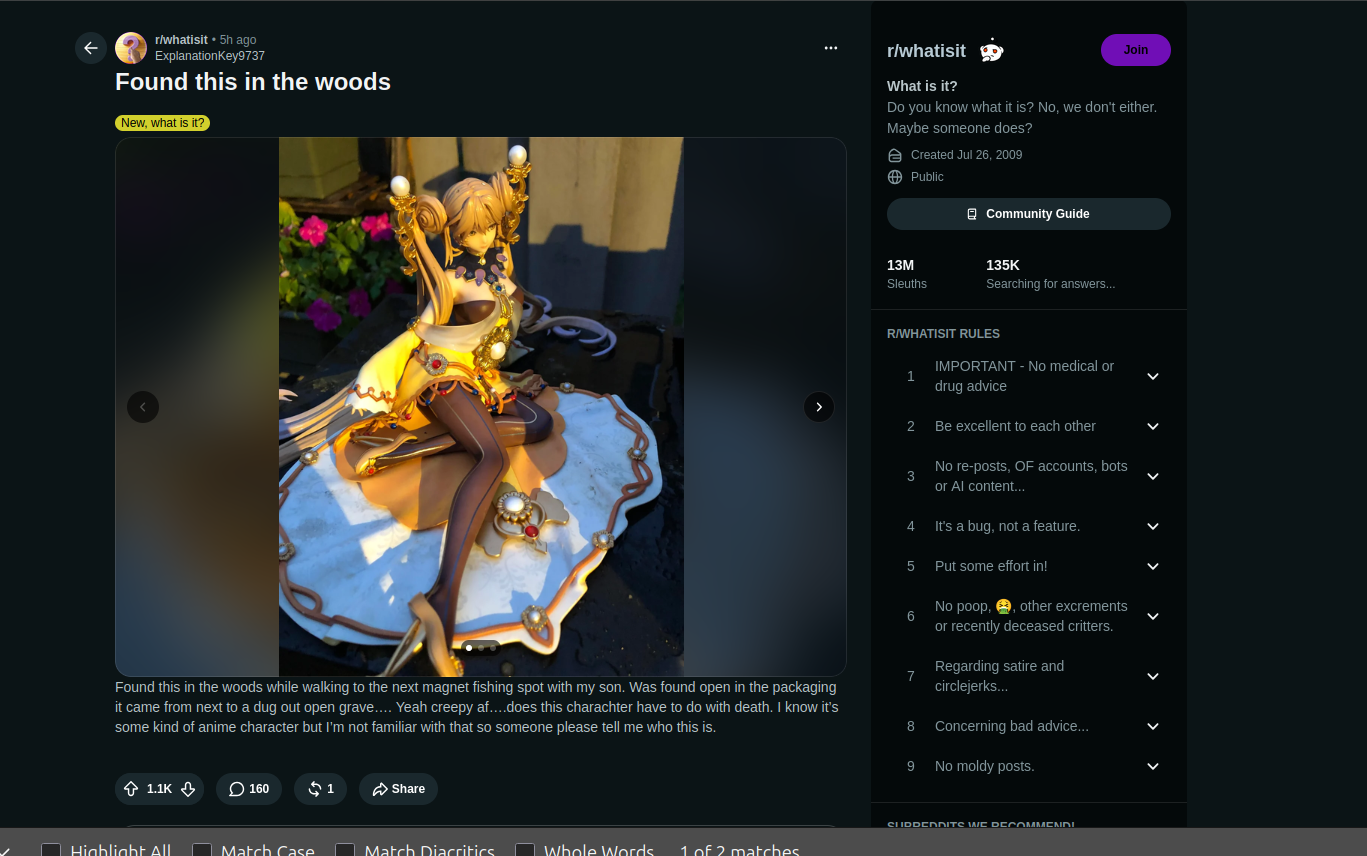Open the Community Guide
This screenshot has width=1367, height=856.
pyautogui.click(x=1029, y=214)
